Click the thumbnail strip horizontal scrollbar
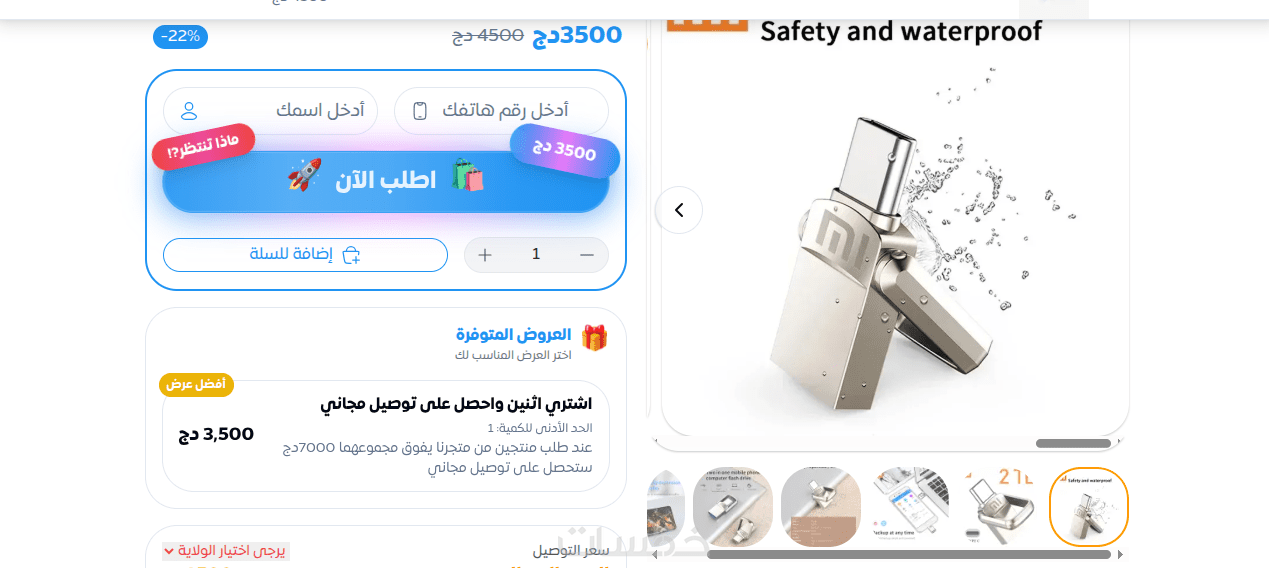The width and height of the screenshot is (1269, 568). [909, 554]
